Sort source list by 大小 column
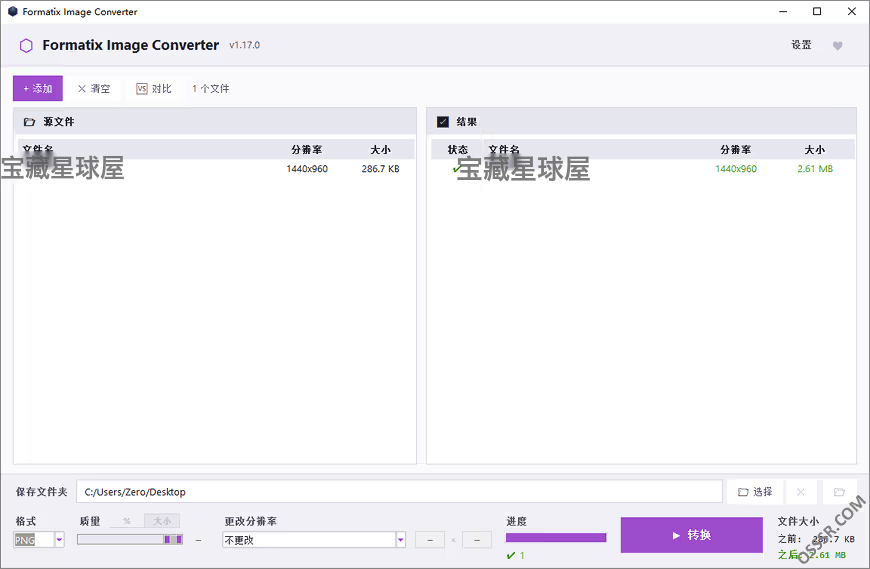Image resolution: width=870 pixels, height=569 pixels. (381, 150)
